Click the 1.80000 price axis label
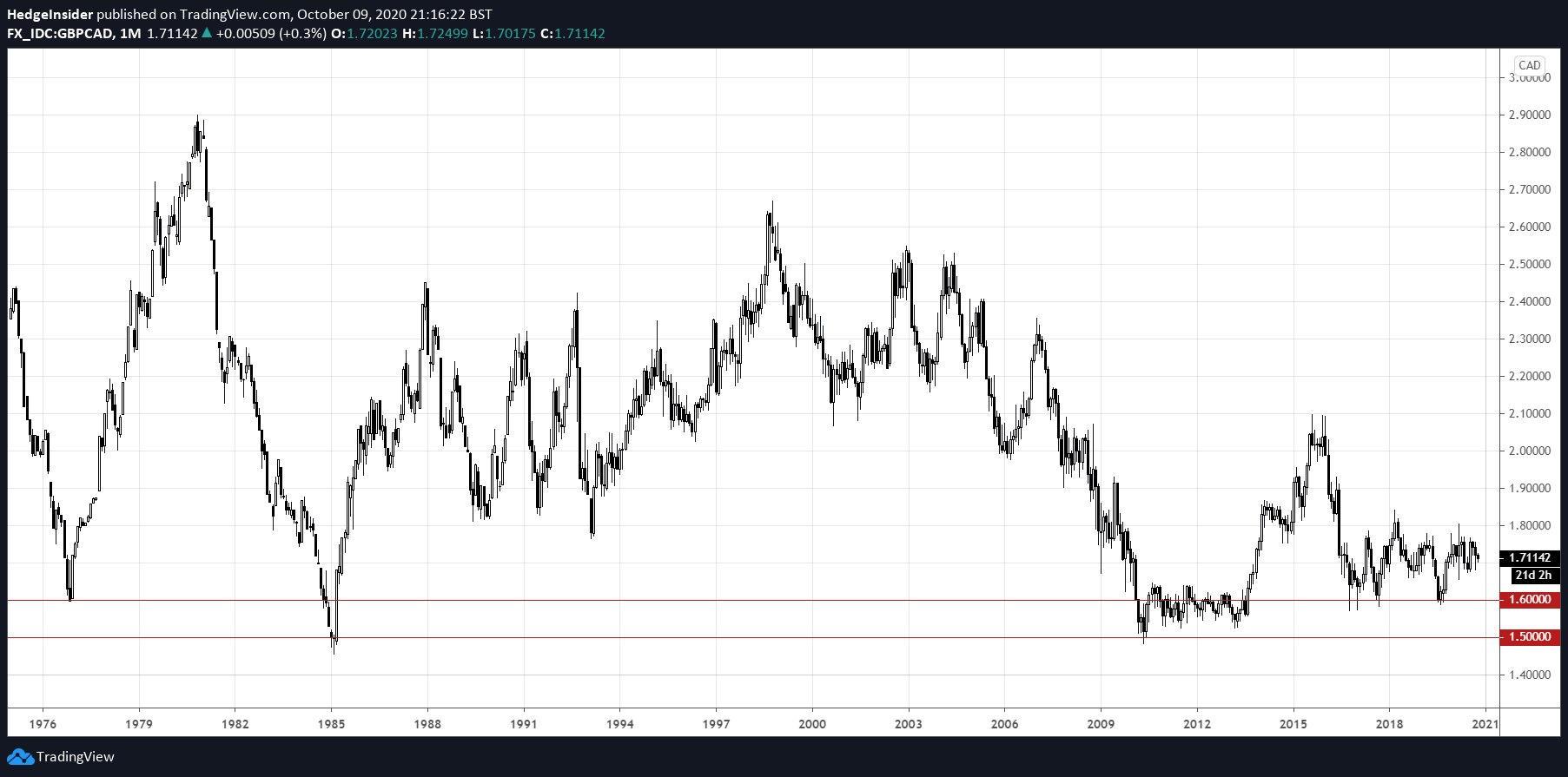 (x=1530, y=525)
